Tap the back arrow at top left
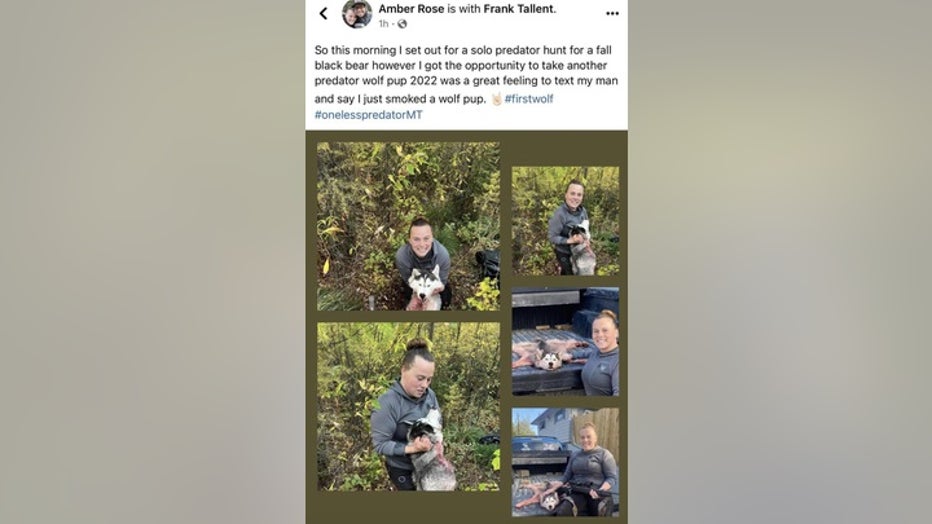932x524 pixels. coord(323,13)
